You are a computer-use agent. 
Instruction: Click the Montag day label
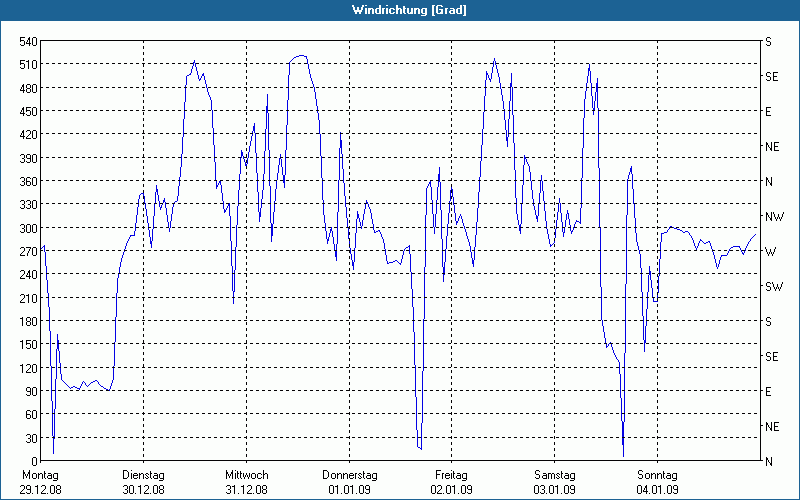point(41,476)
